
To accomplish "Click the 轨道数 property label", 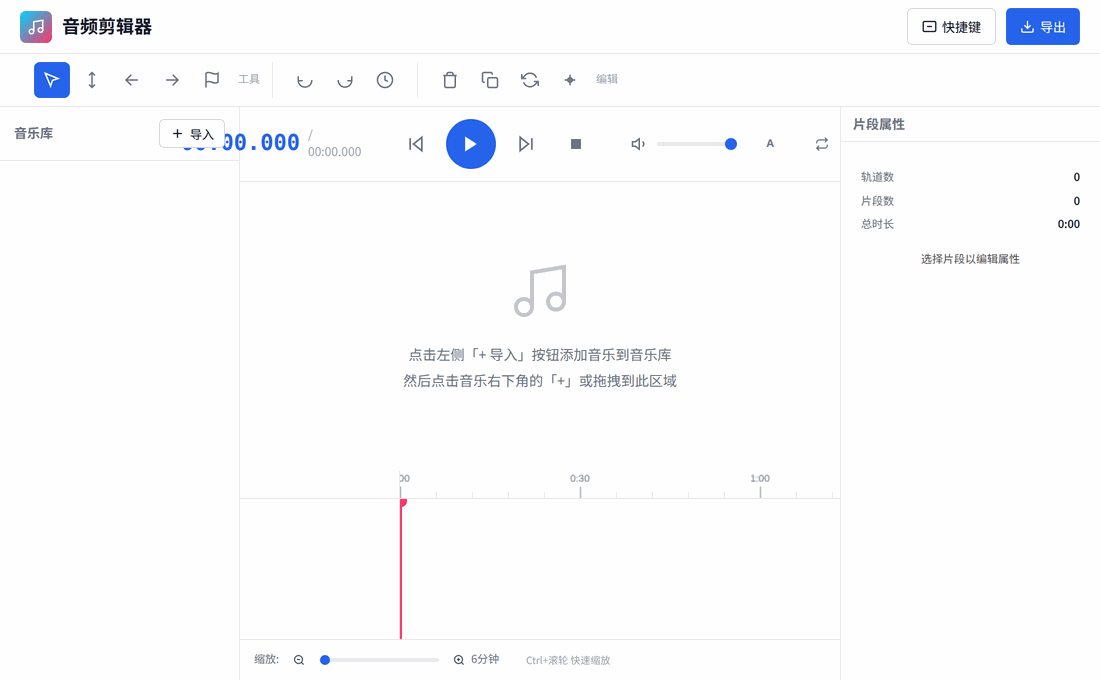I will click(877, 177).
